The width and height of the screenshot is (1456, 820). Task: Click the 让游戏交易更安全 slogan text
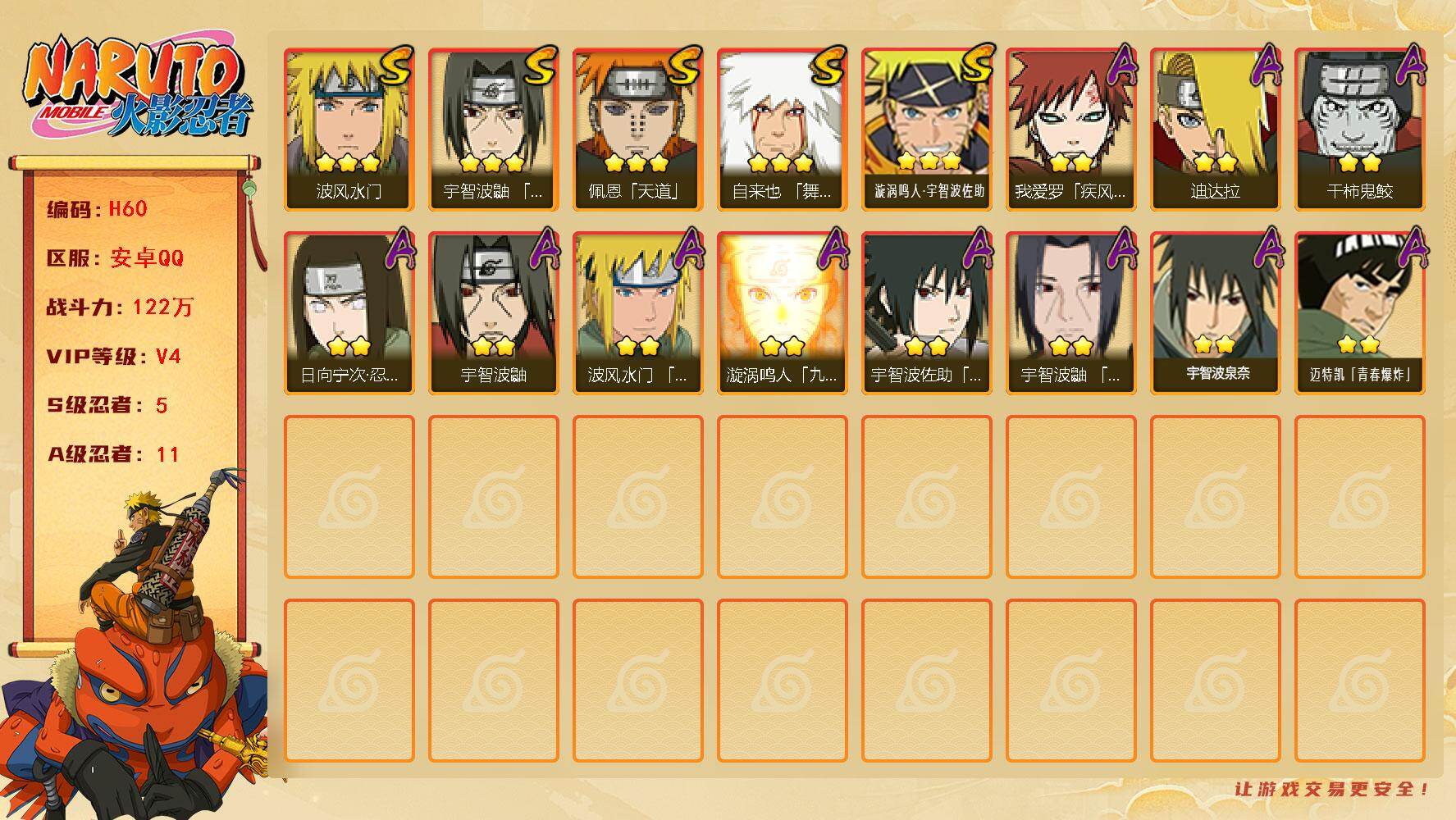click(x=1332, y=789)
